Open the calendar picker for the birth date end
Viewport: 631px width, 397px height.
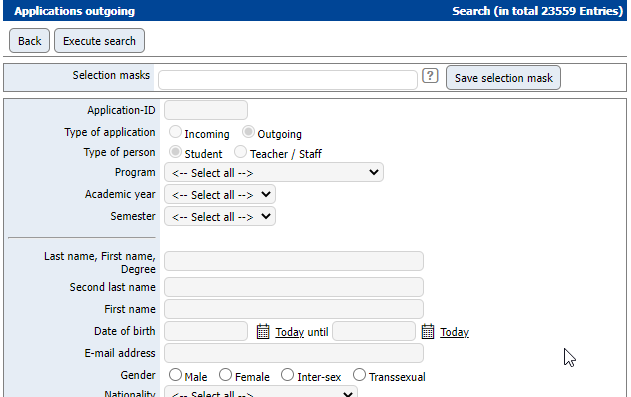point(428,331)
